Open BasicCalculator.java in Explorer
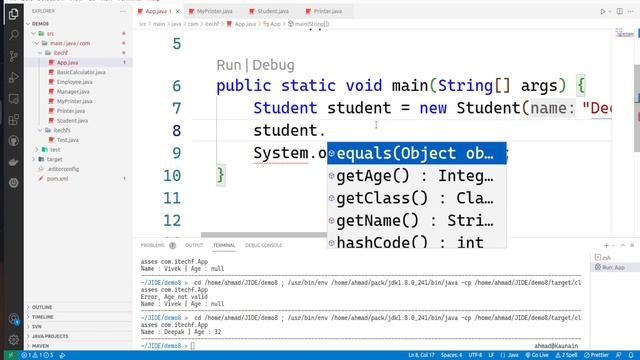 [x=81, y=72]
